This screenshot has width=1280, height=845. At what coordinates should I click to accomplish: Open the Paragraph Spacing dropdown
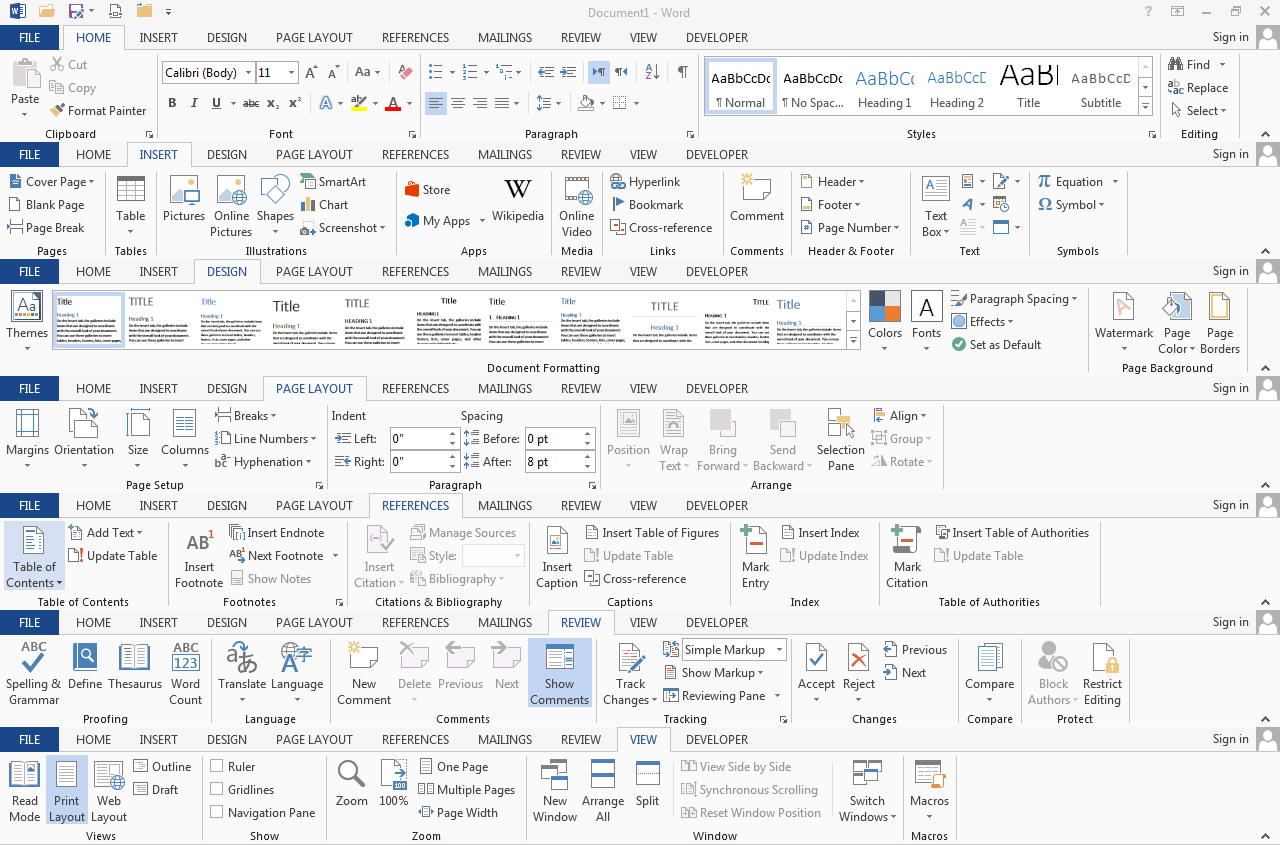(1074, 299)
